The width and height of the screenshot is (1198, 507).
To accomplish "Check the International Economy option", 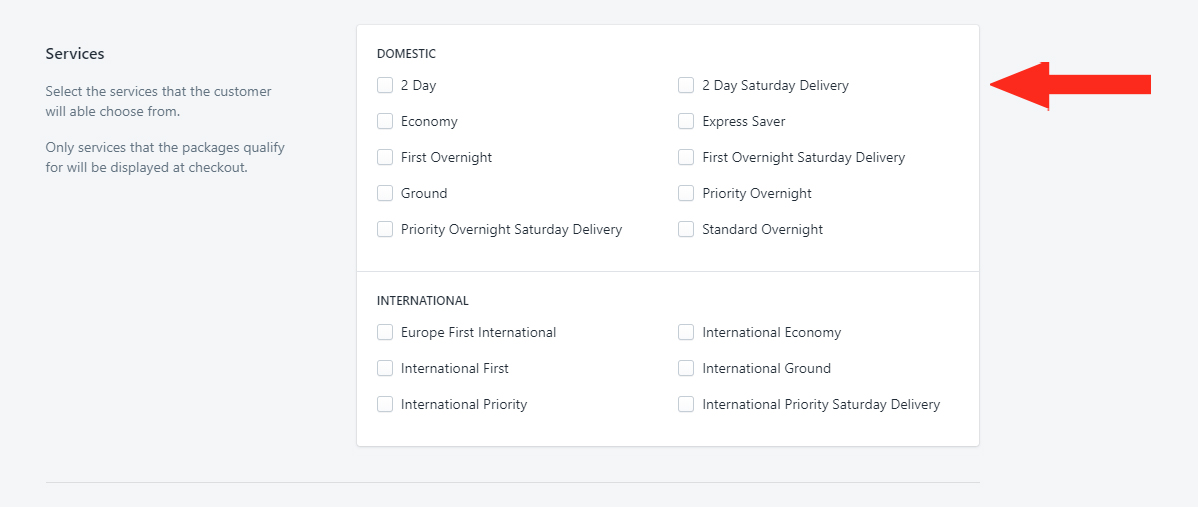I will tap(686, 332).
